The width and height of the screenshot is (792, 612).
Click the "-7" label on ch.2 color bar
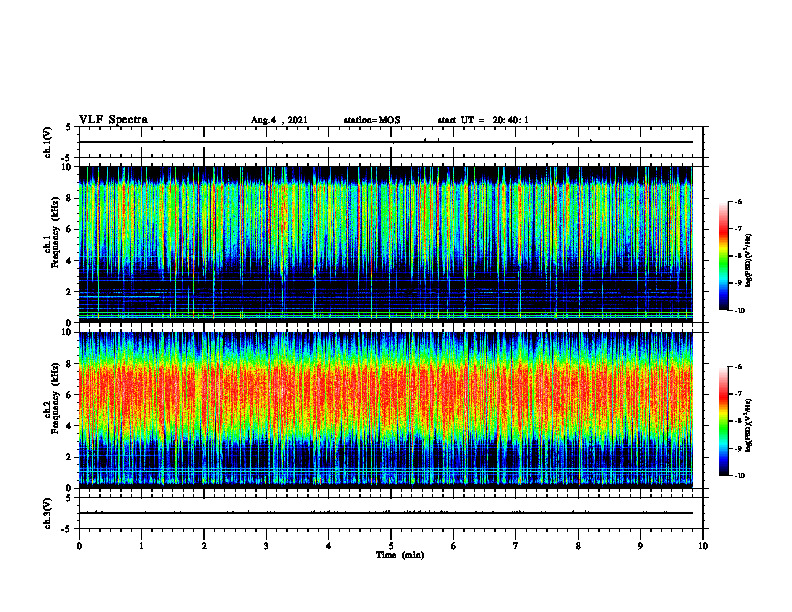(x=738, y=394)
